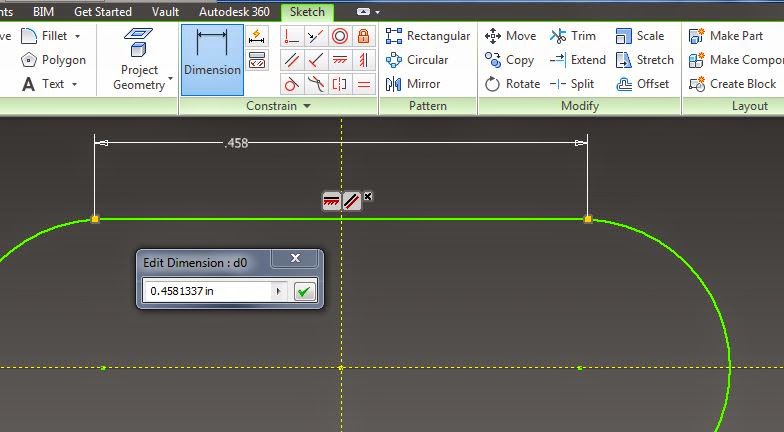Click the Project Geometry tool
This screenshot has height=432, width=784.
point(139,60)
